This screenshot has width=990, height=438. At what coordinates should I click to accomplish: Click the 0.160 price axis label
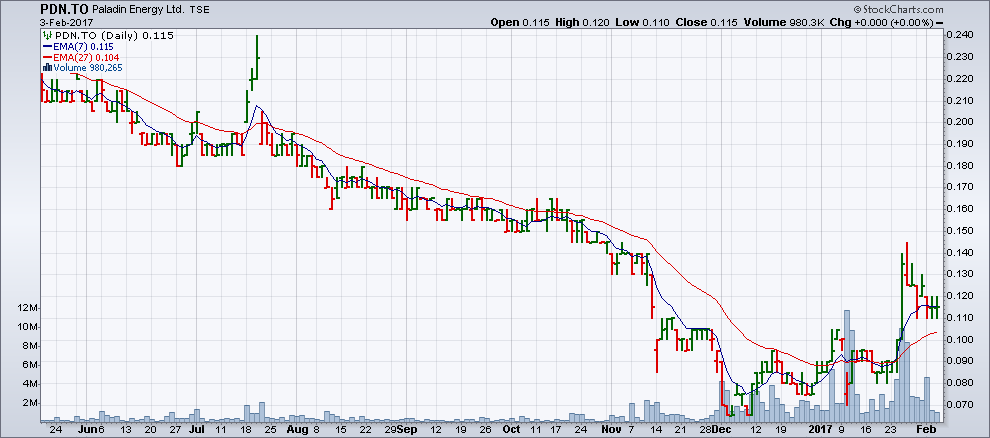(x=962, y=209)
